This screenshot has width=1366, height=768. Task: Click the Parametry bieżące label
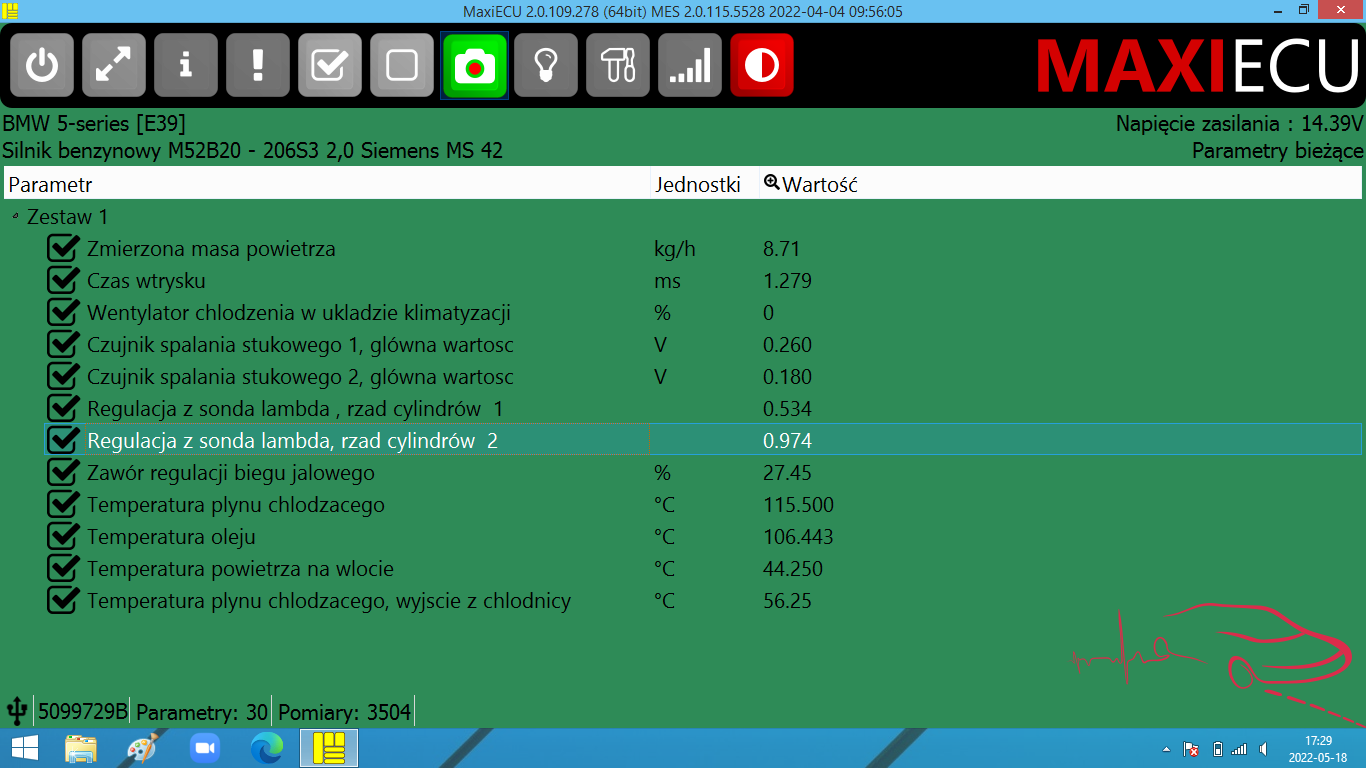click(x=1277, y=151)
